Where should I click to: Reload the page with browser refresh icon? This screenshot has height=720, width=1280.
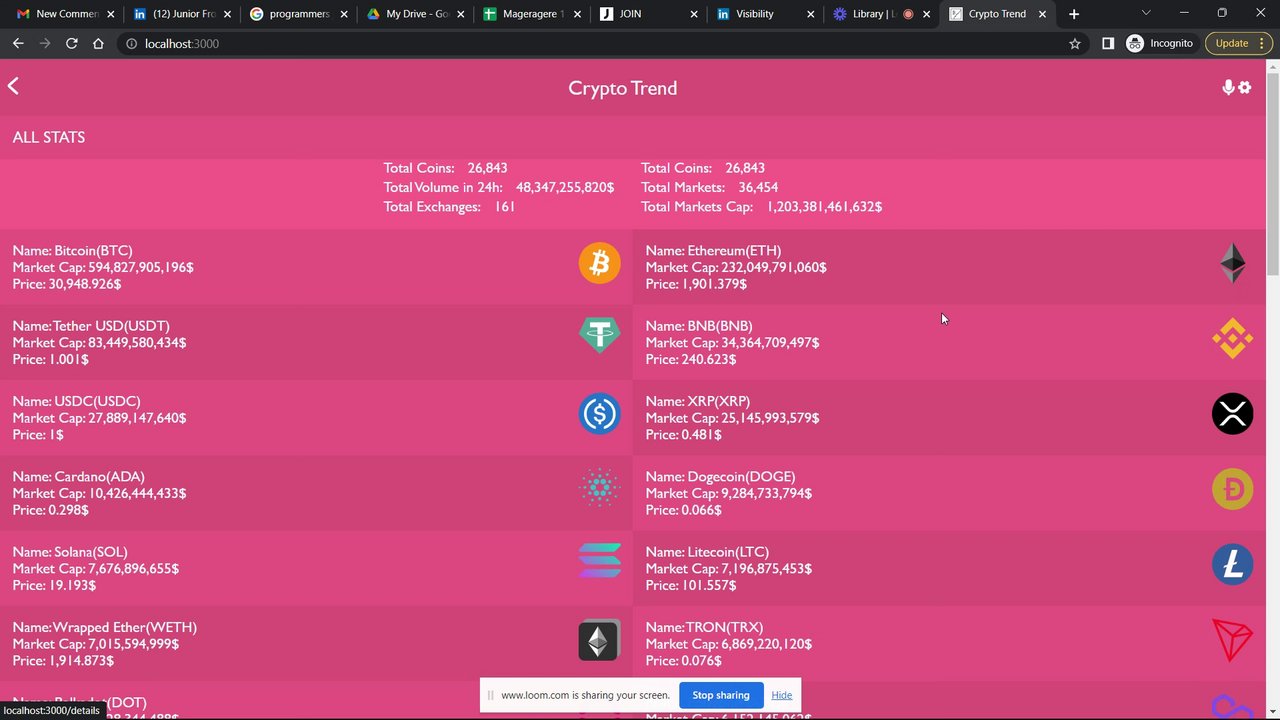71,43
